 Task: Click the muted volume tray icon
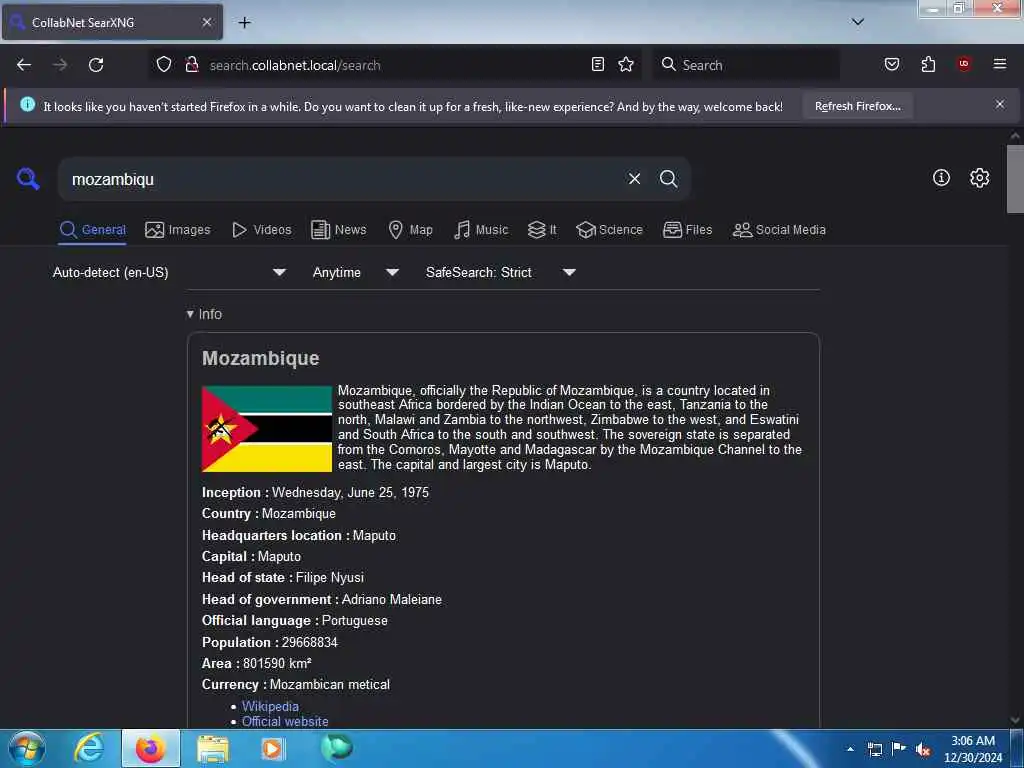point(923,749)
